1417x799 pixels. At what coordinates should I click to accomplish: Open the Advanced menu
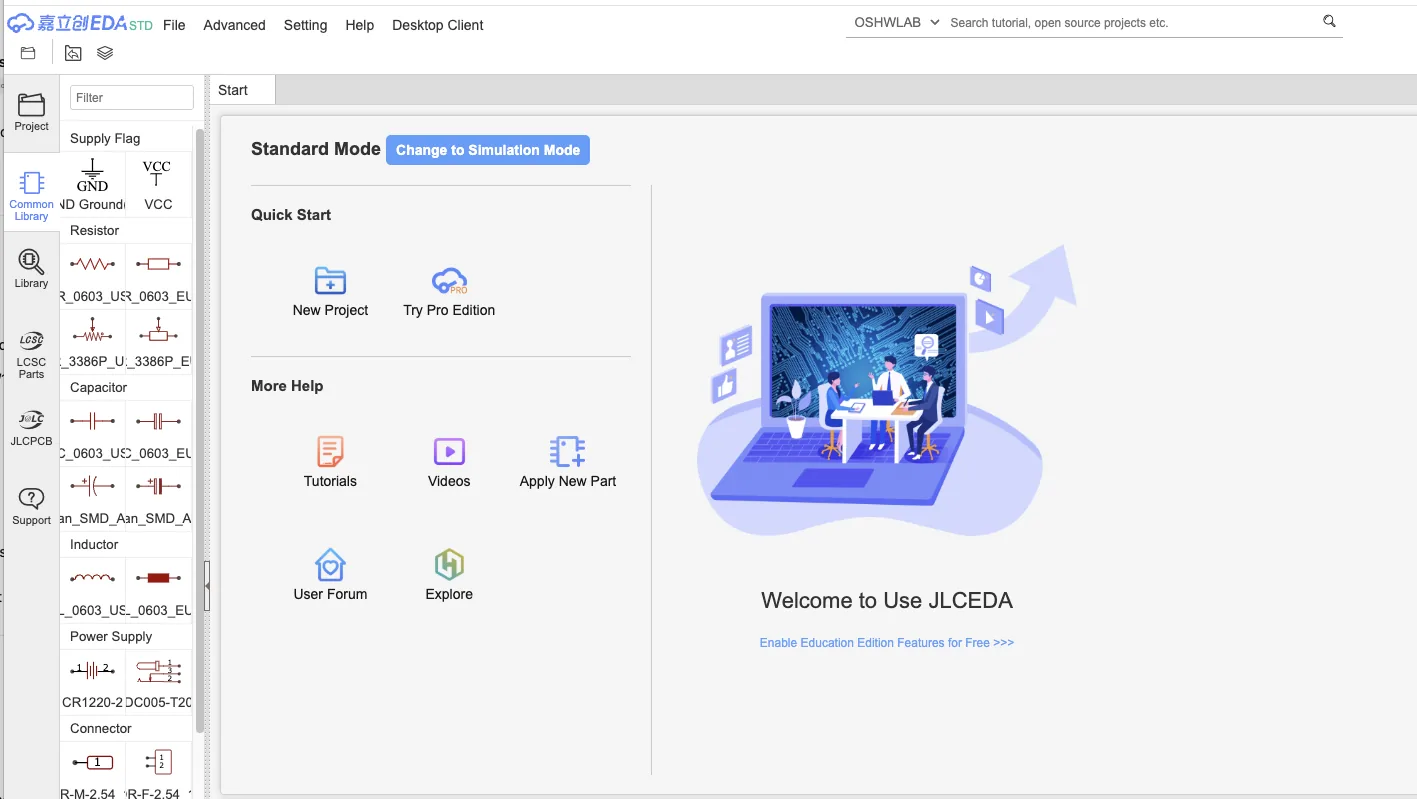tap(234, 25)
